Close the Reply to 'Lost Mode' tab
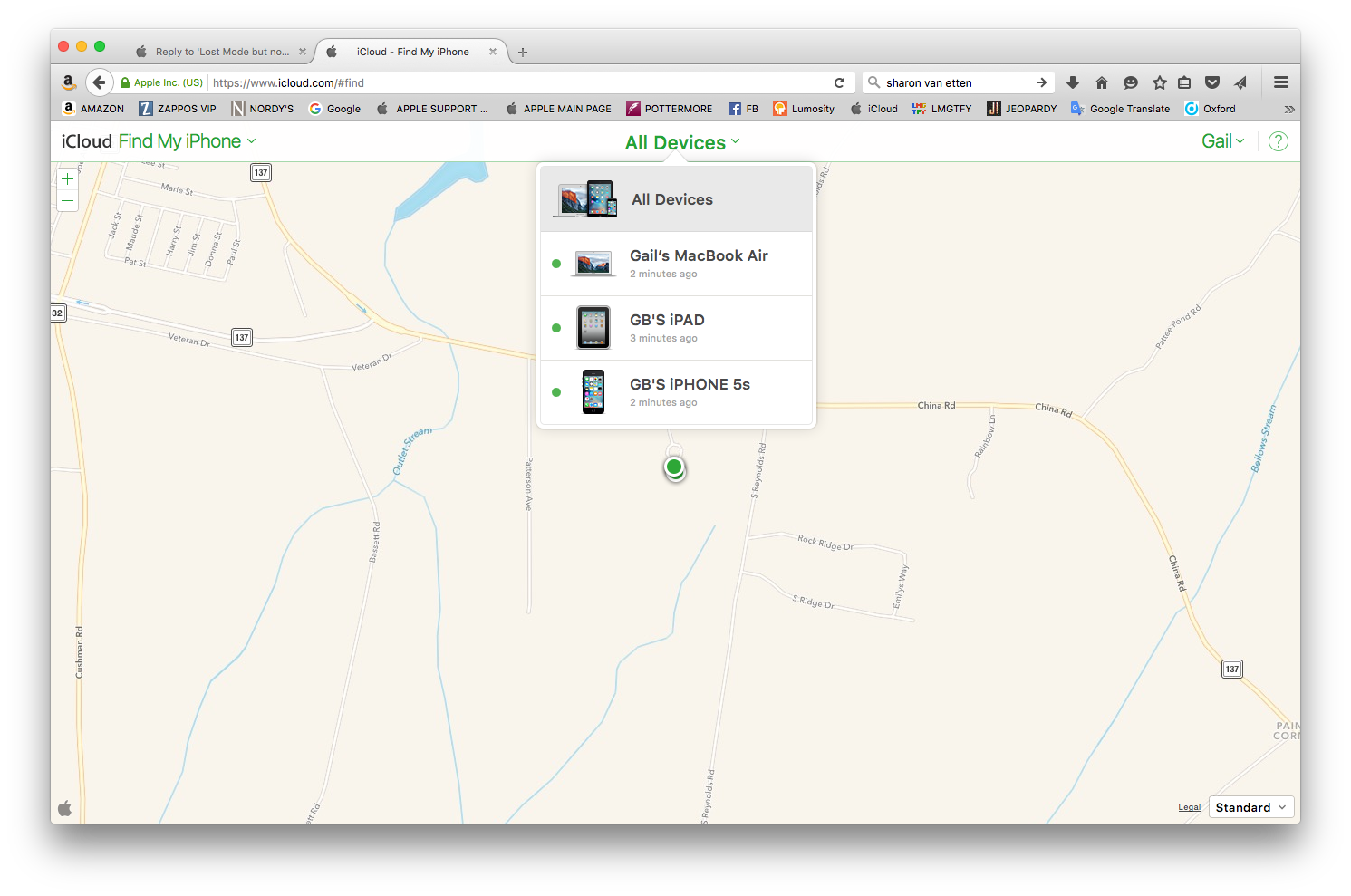 point(303,52)
